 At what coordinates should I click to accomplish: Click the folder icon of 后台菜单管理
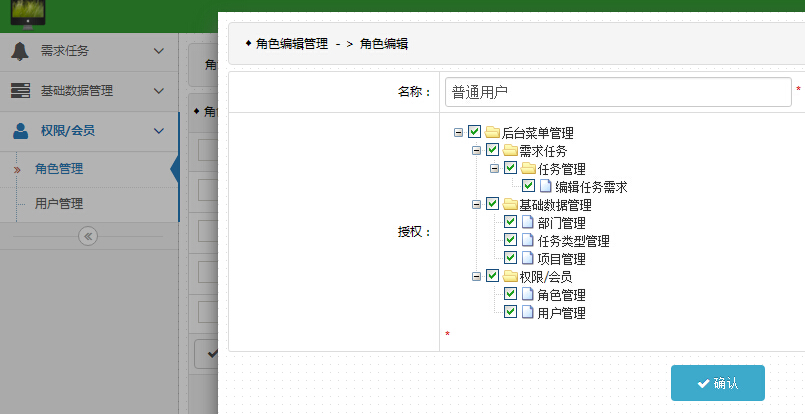[x=492, y=133]
